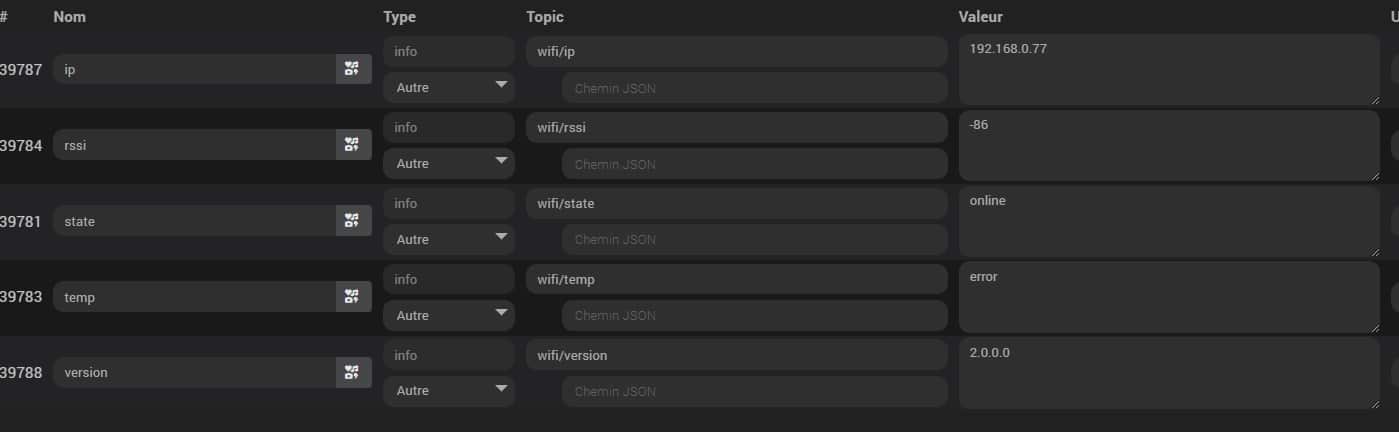Viewport: 1399px width, 432px height.
Task: Click the value area showing error
Action: pyautogui.click(x=1169, y=297)
